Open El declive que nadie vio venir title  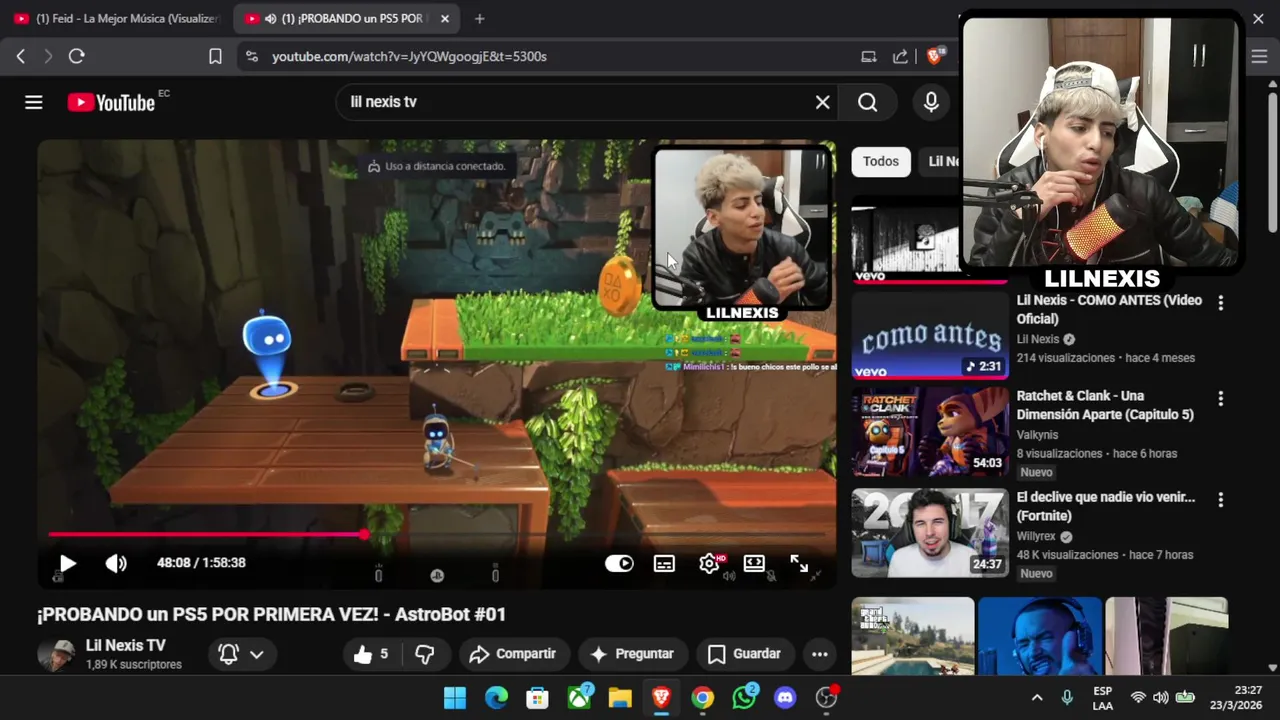[x=1105, y=506]
